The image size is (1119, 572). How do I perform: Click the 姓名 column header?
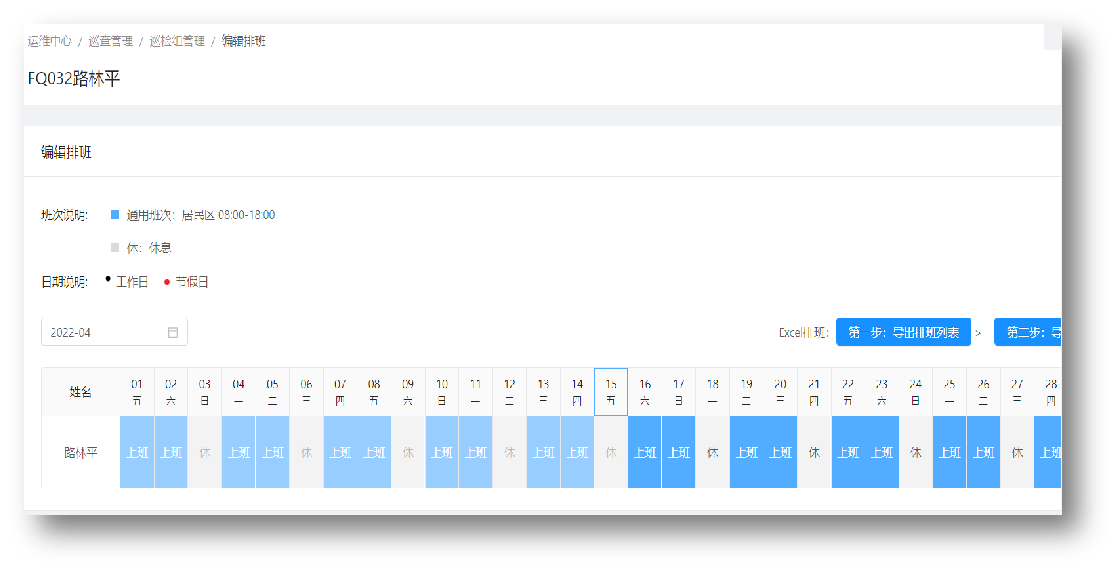point(80,392)
